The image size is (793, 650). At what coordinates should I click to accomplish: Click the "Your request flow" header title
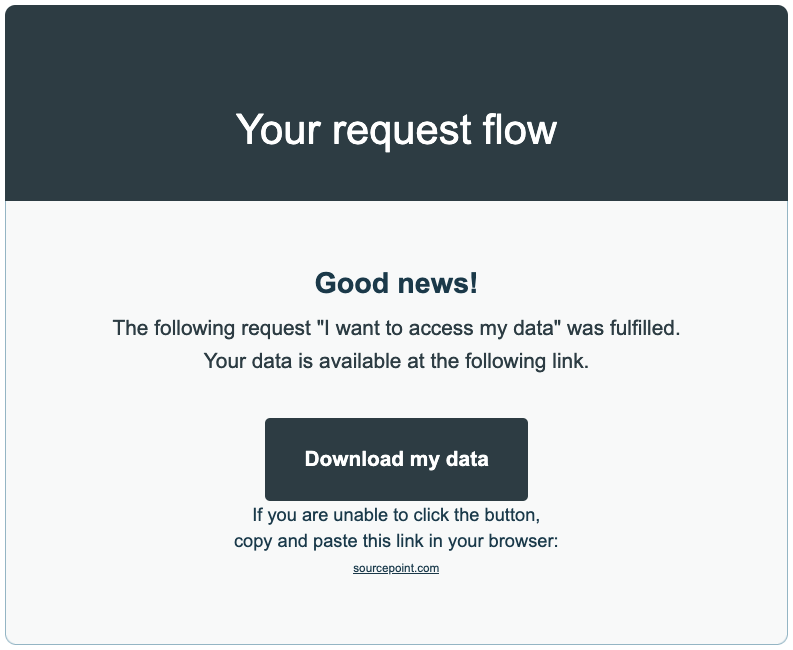pos(396,130)
